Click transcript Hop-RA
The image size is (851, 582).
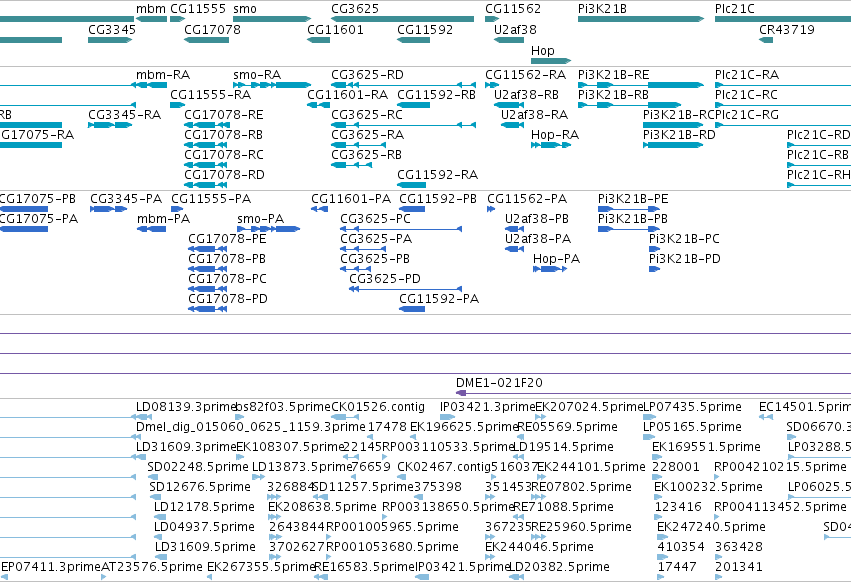(551, 145)
